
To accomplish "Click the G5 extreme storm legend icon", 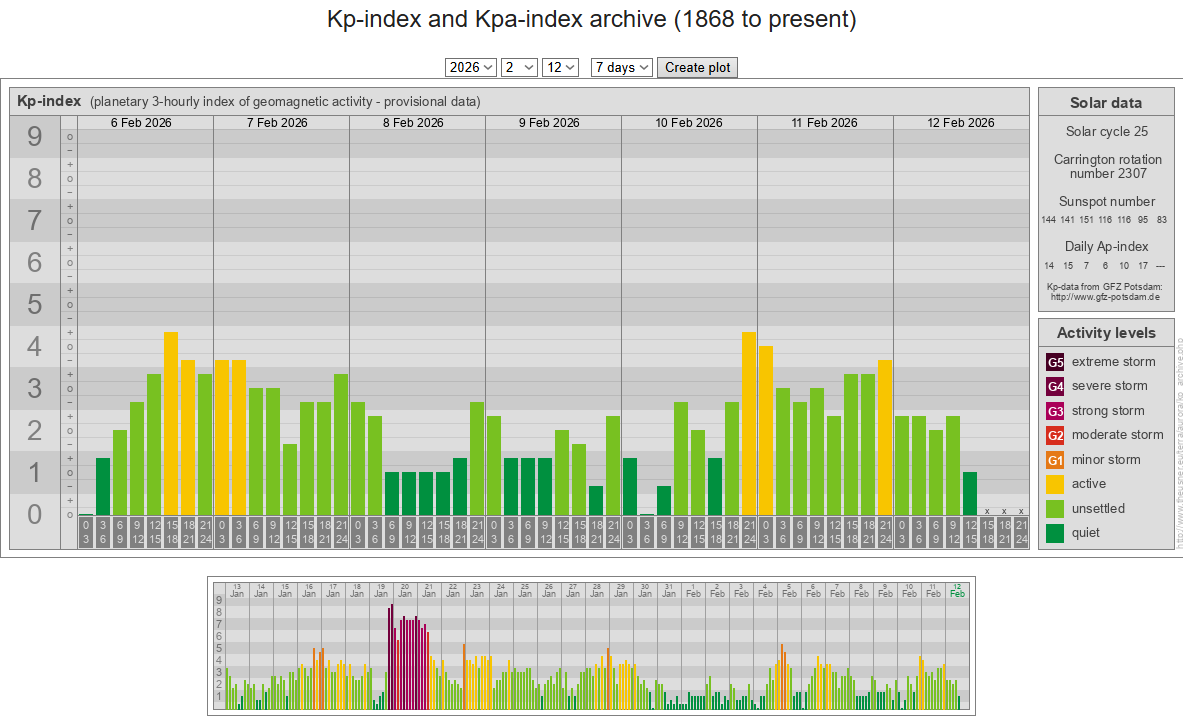I will (1055, 362).
